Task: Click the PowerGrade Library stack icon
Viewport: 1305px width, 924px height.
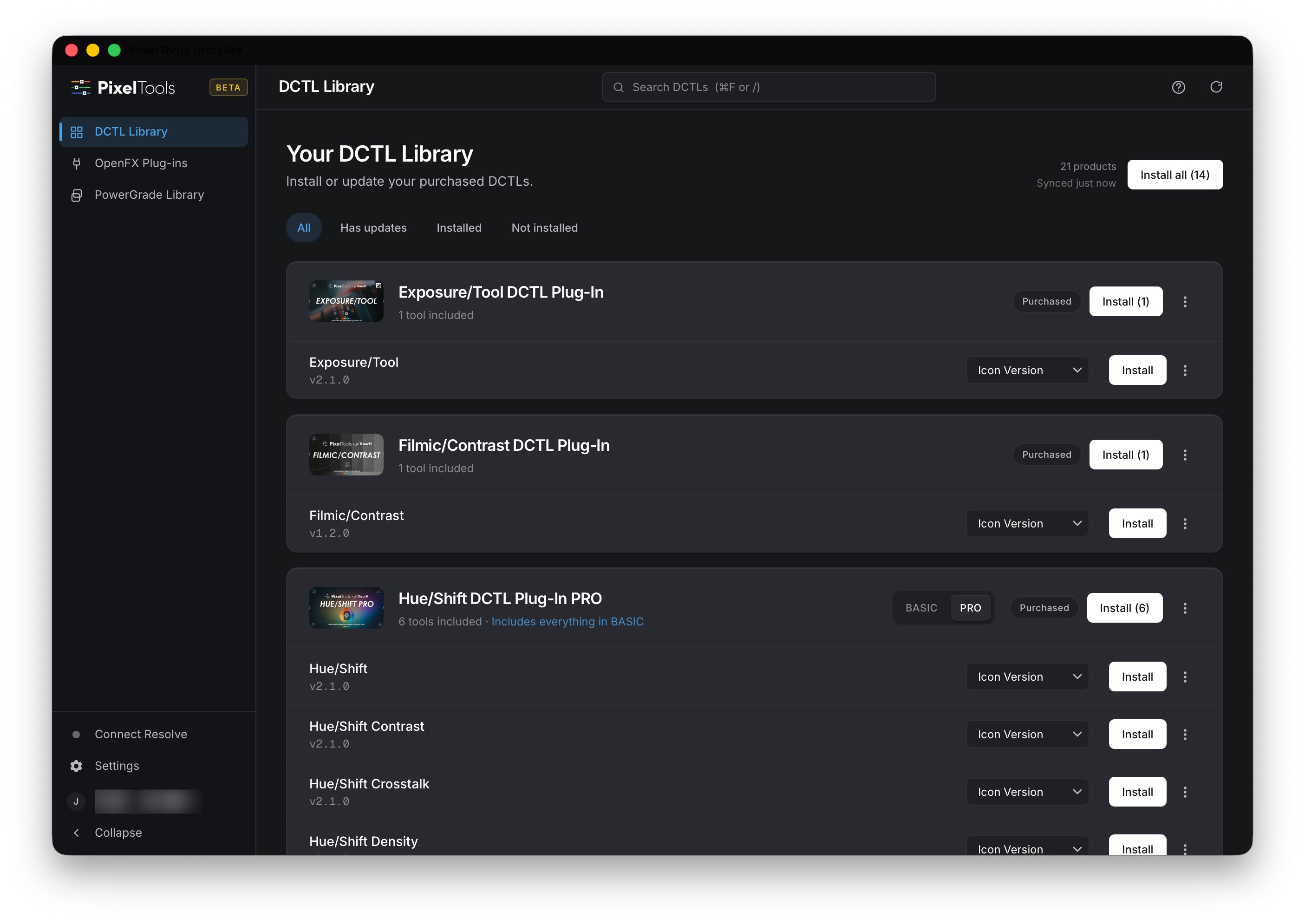Action: coord(76,195)
